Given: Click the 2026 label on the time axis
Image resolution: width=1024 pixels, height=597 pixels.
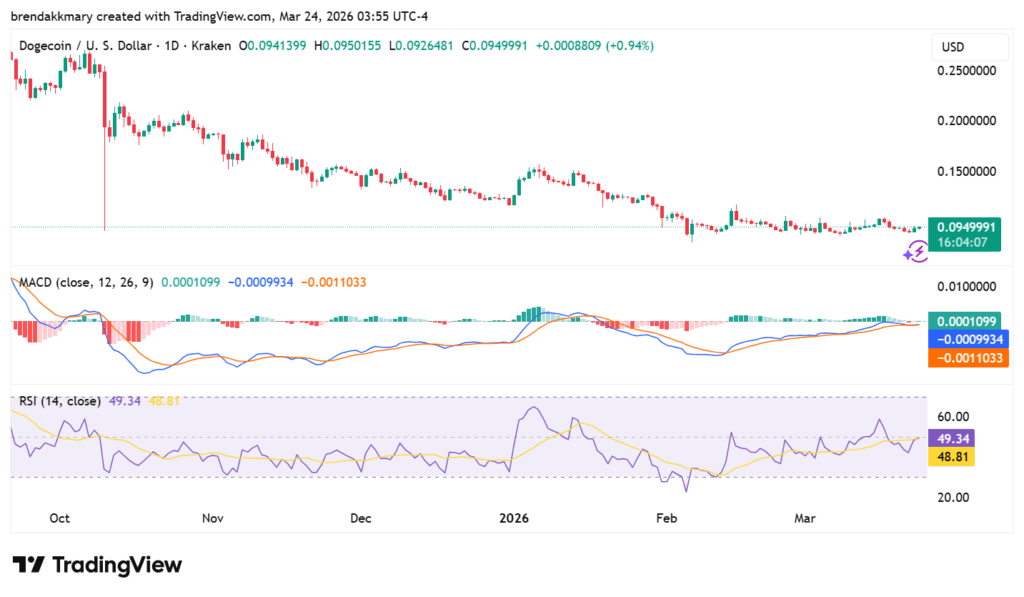Looking at the screenshot, I should (x=513, y=519).
